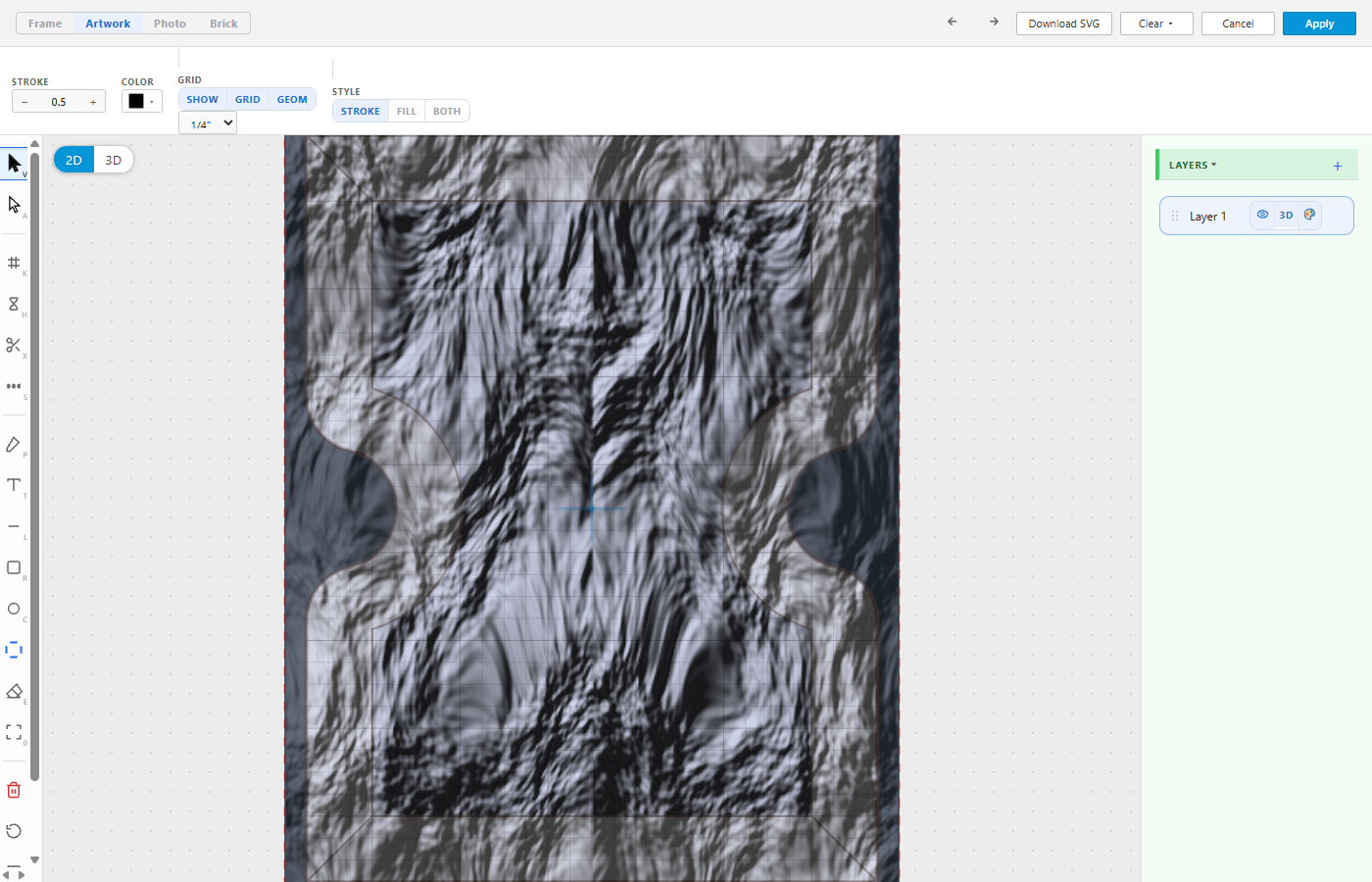
Task: Activate the blue dashed marquee tool
Action: [14, 650]
